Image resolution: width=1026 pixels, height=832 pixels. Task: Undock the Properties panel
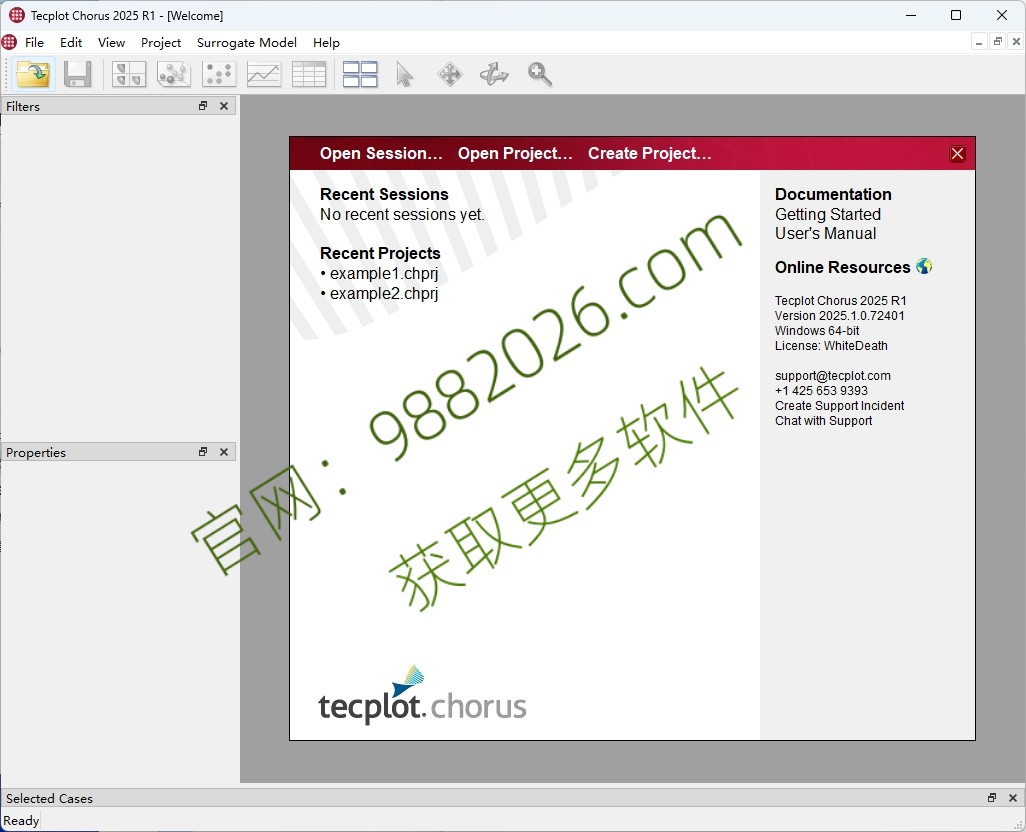point(203,452)
